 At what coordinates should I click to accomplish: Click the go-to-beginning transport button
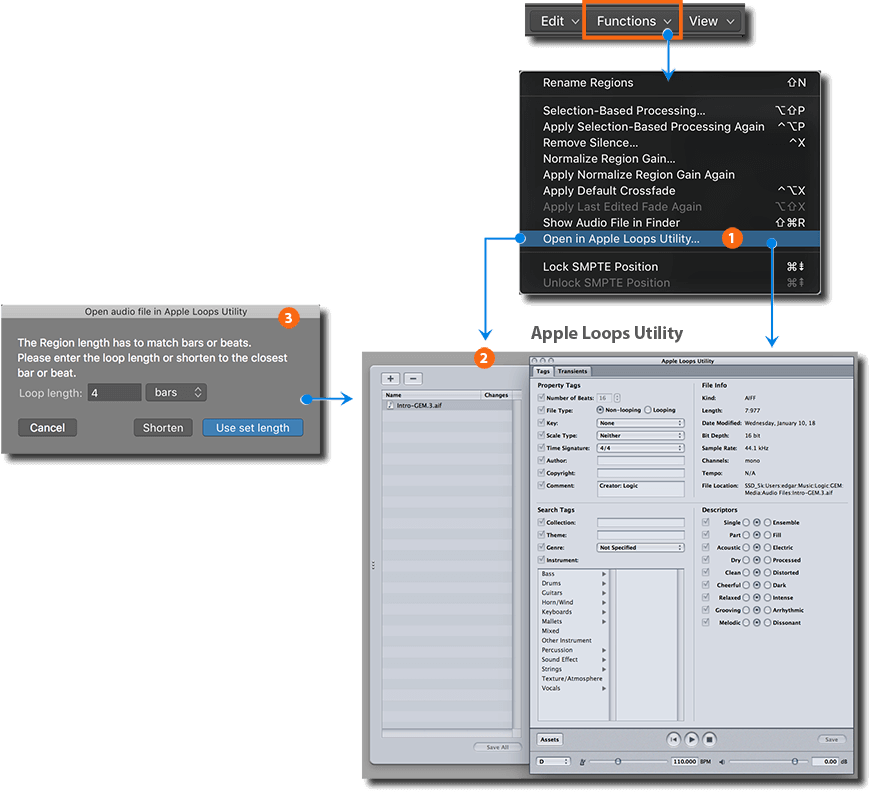pos(674,740)
